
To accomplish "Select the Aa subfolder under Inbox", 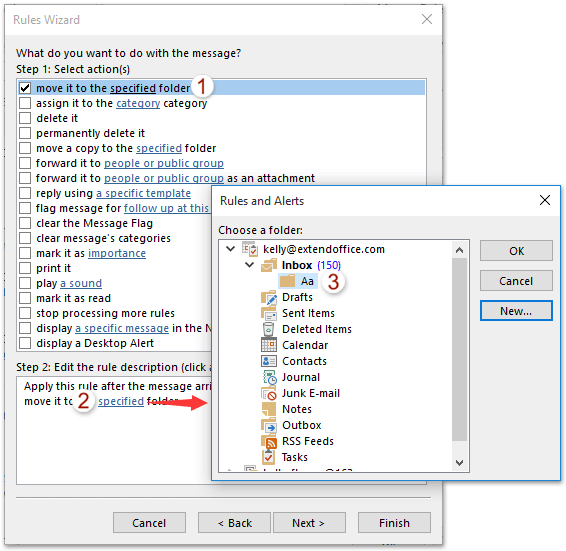I will [299, 281].
